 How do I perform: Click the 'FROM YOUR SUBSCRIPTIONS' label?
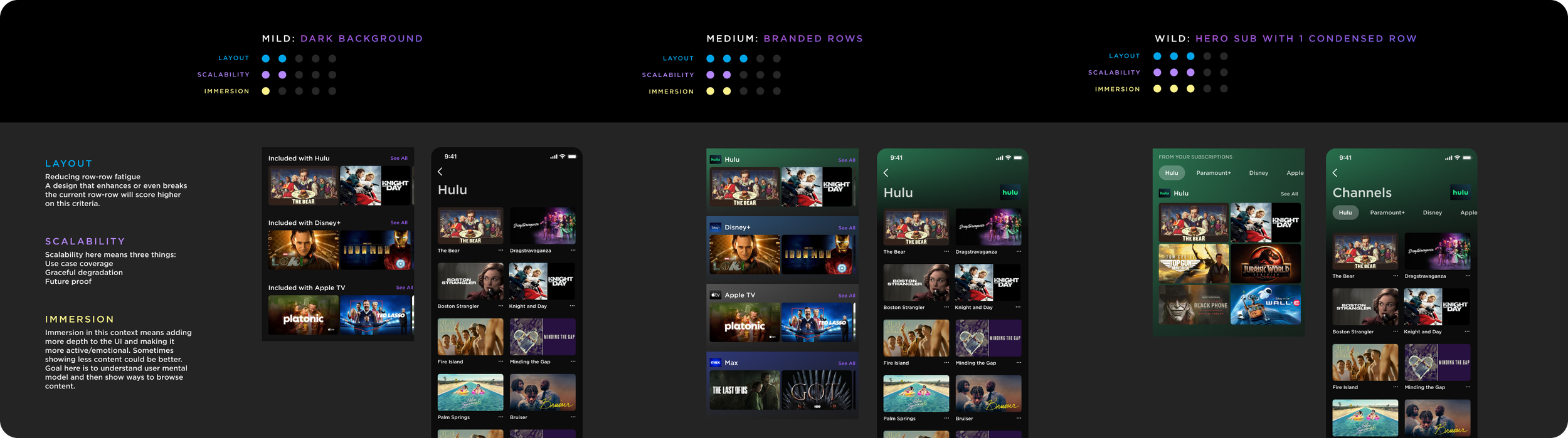coord(1195,157)
